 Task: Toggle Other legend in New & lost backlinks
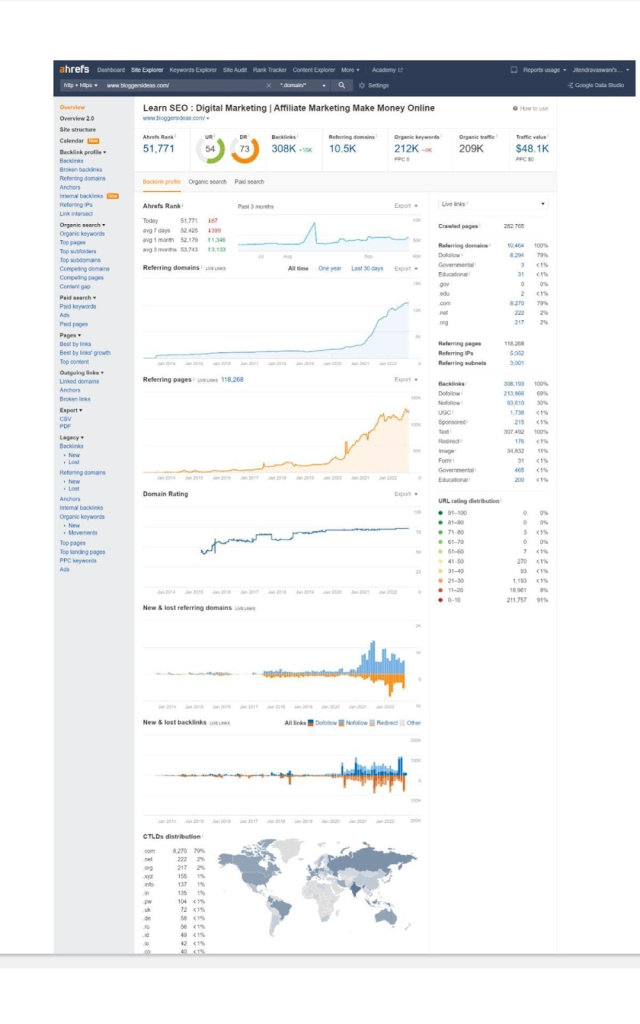click(411, 723)
